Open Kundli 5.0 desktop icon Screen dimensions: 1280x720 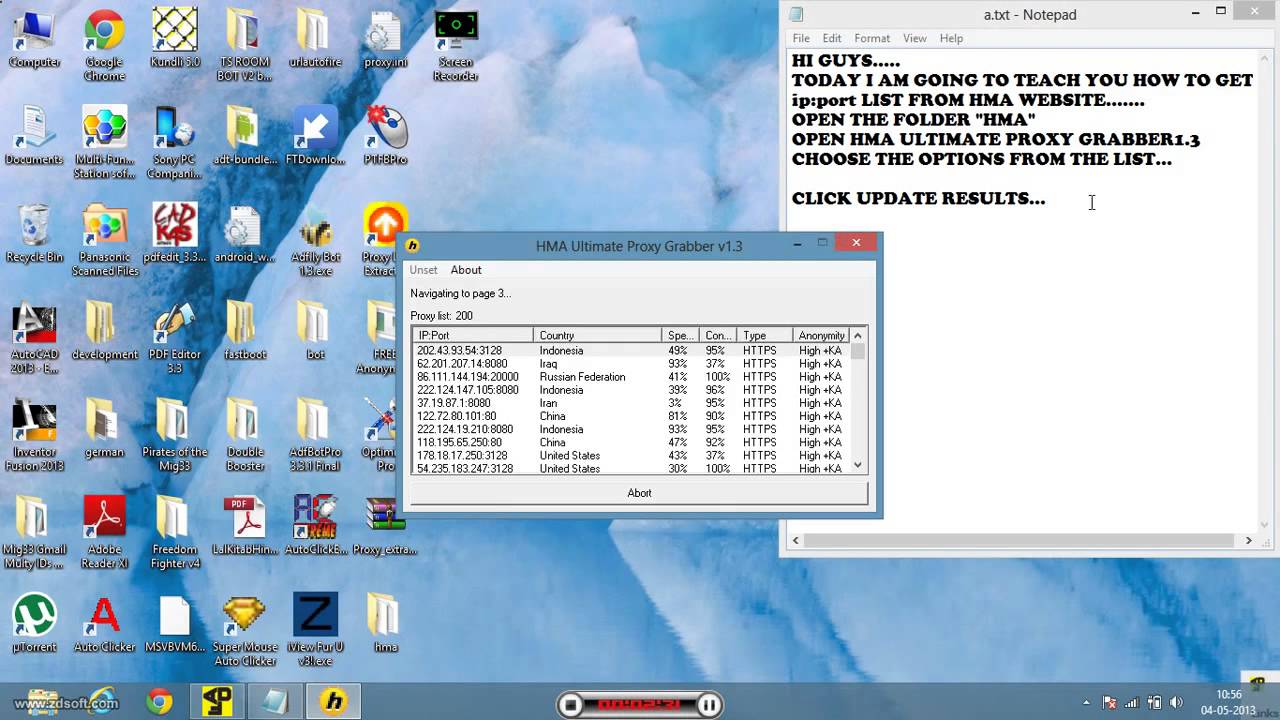175,40
